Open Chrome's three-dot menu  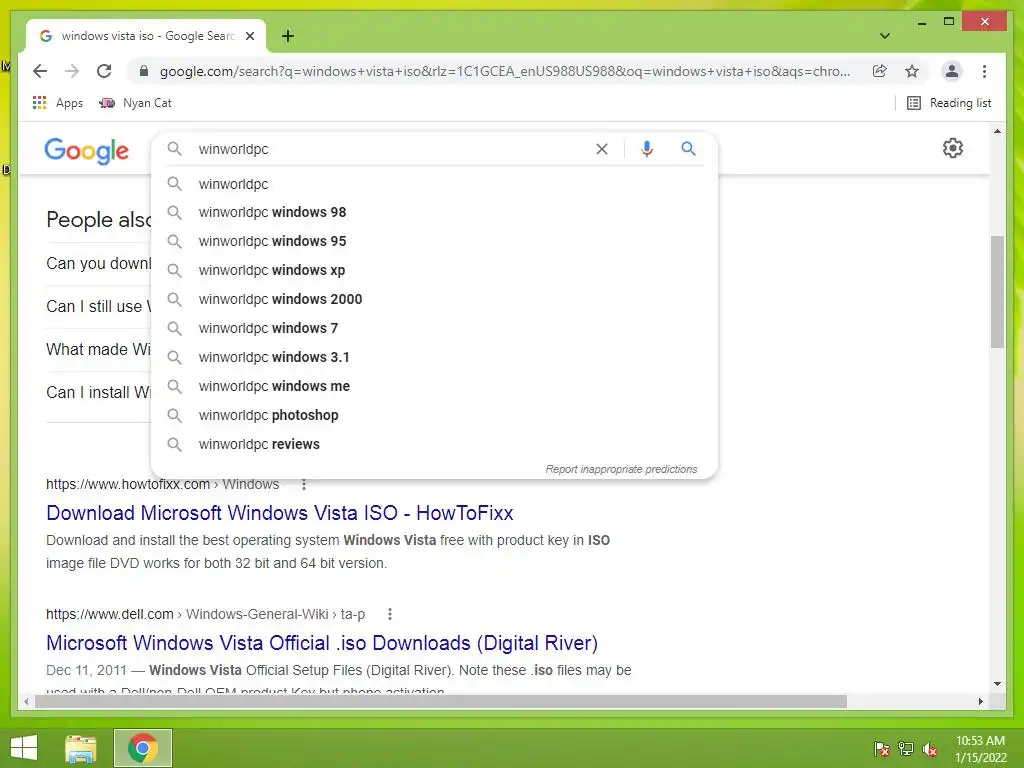984,71
